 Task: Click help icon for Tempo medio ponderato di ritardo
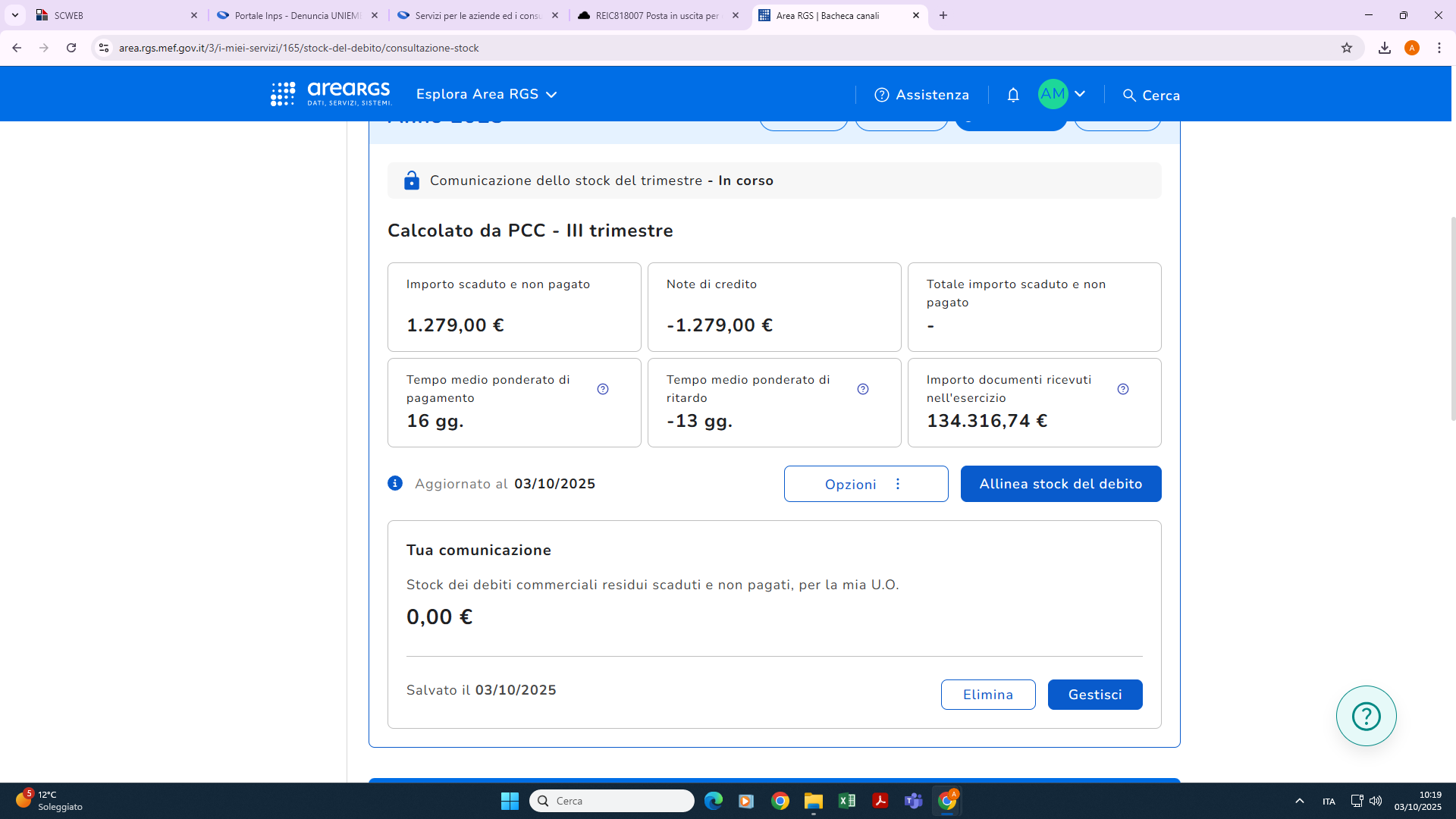click(x=863, y=389)
